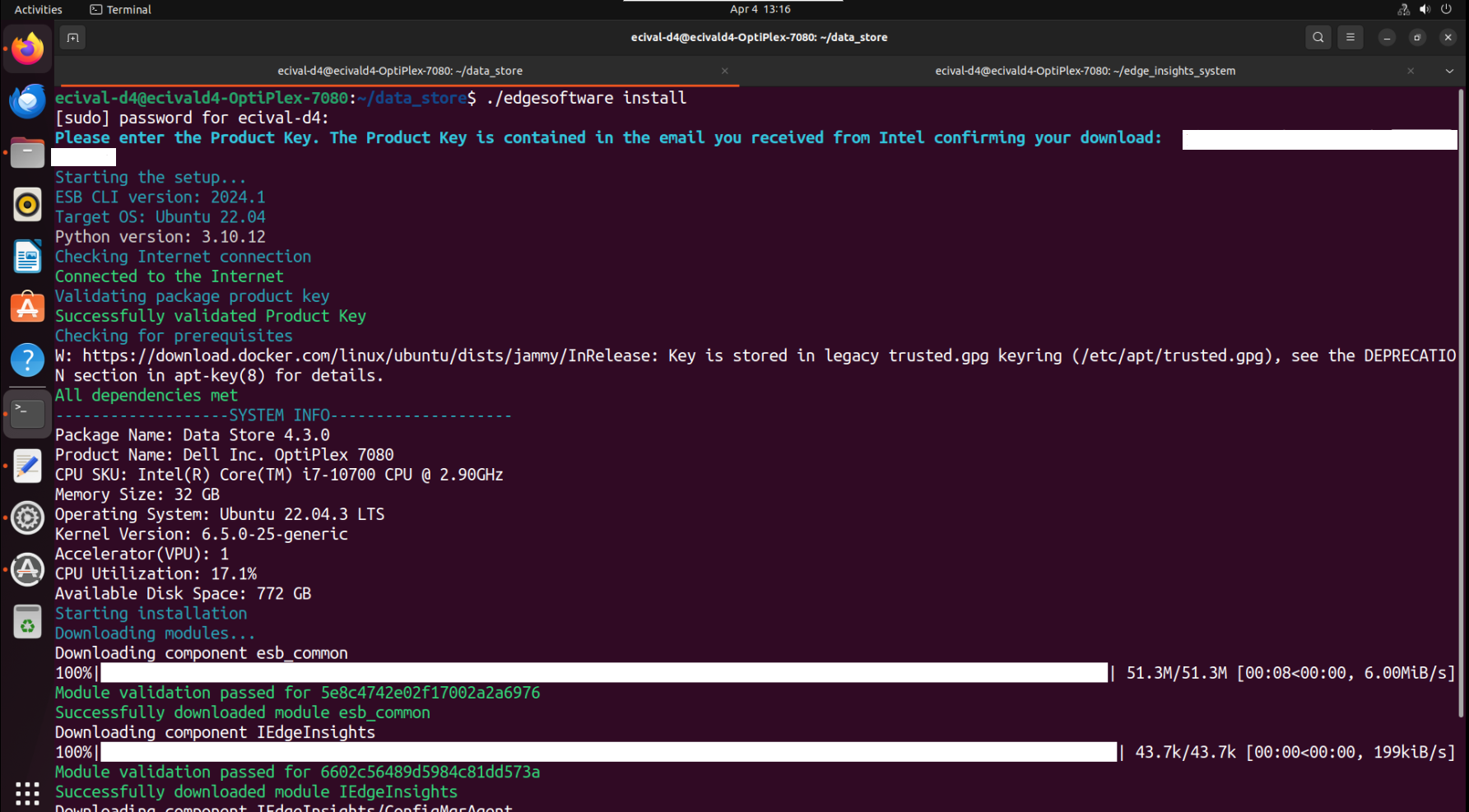Screen dimensions: 1469x812
Task: Open Rhythmbox music player in dock
Action: tap(27, 205)
